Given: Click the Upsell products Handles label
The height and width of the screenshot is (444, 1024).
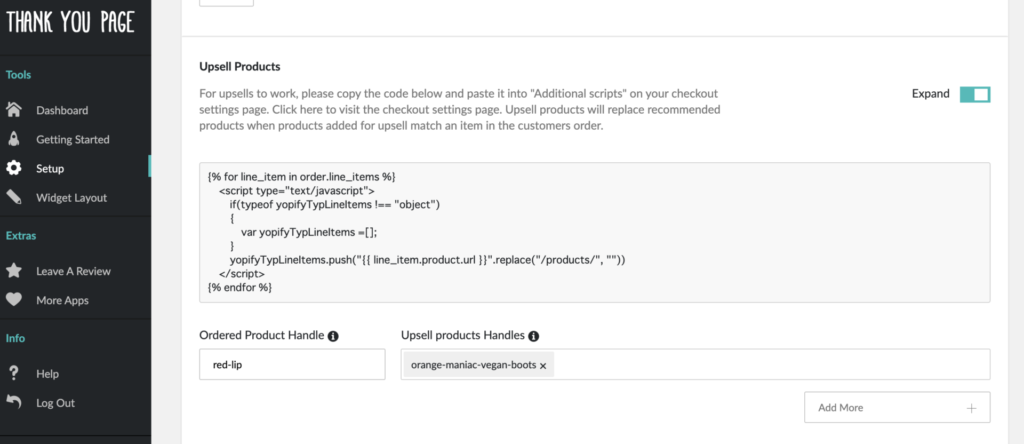Looking at the screenshot, I should click(463, 336).
